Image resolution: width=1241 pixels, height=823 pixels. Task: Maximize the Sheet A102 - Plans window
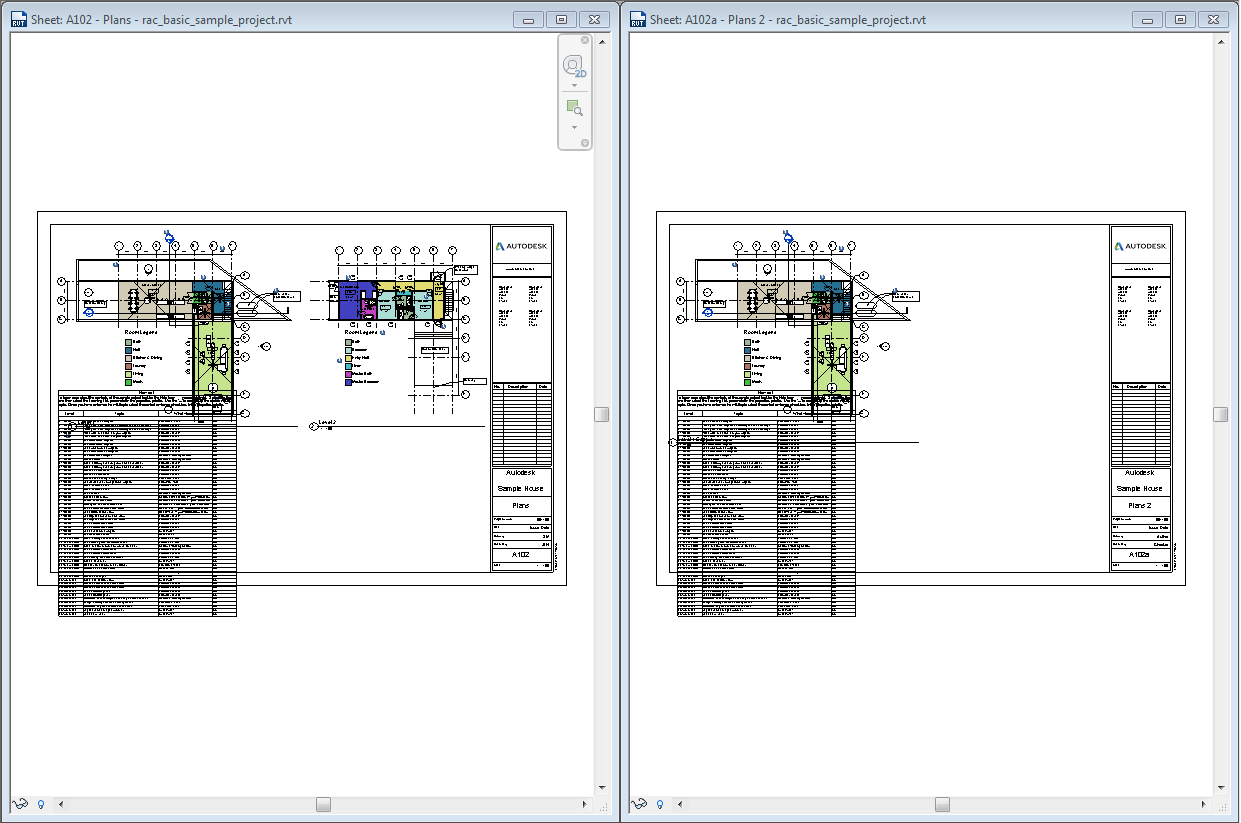561,19
